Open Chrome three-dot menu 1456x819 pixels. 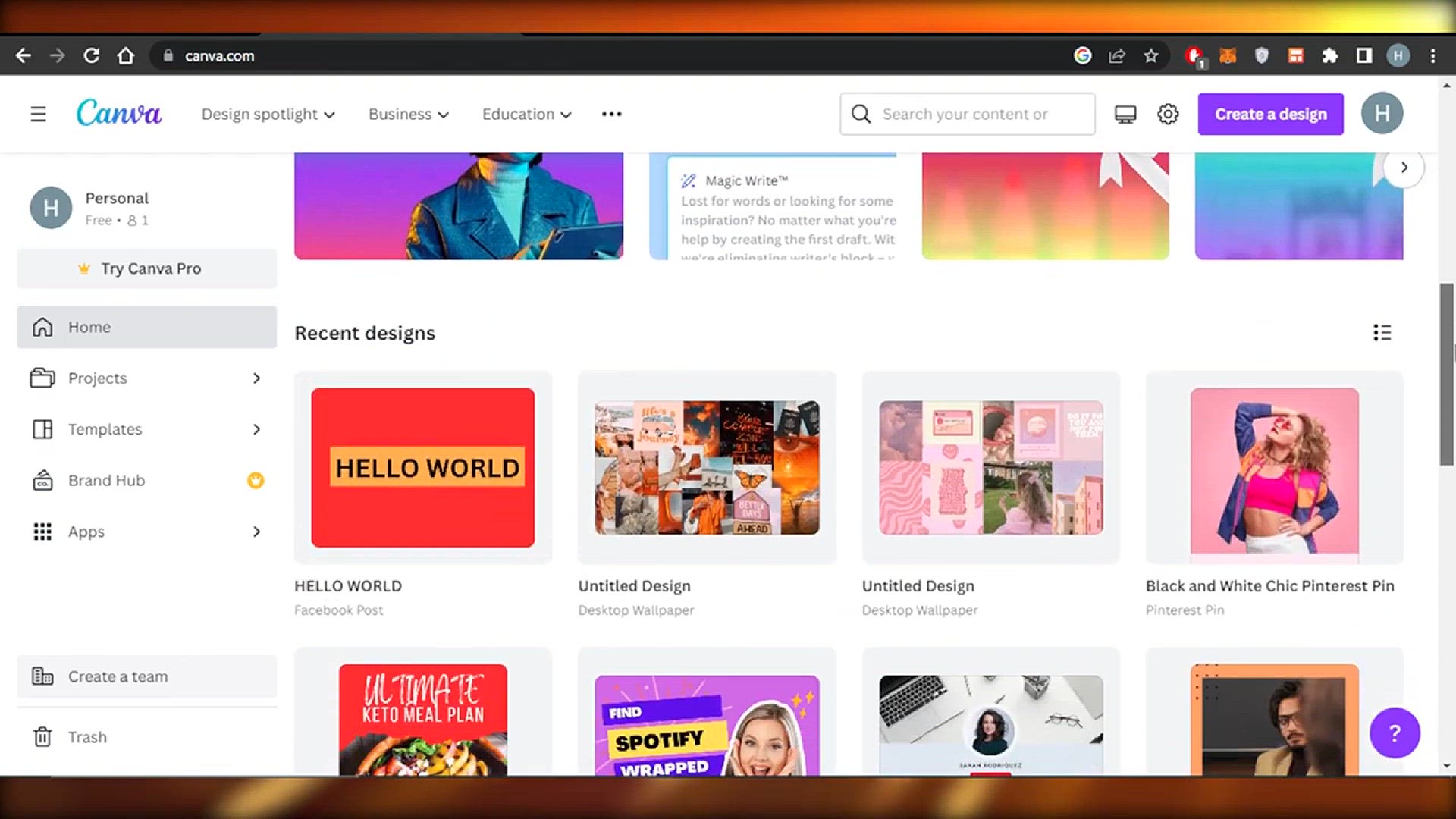click(x=1432, y=55)
